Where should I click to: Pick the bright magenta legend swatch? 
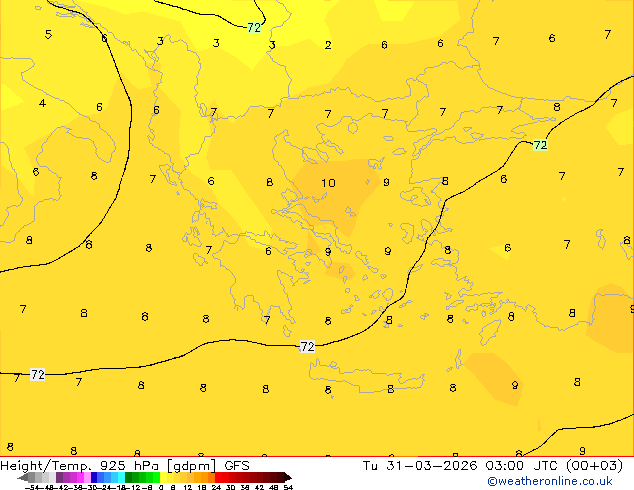tap(80, 477)
